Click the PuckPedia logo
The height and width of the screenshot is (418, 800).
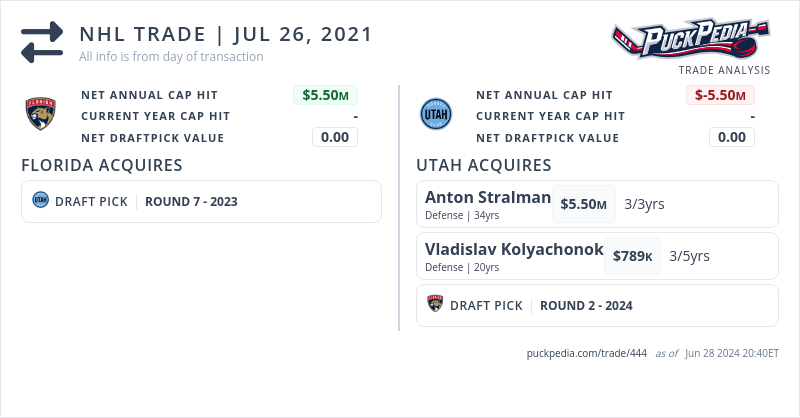coord(691,40)
